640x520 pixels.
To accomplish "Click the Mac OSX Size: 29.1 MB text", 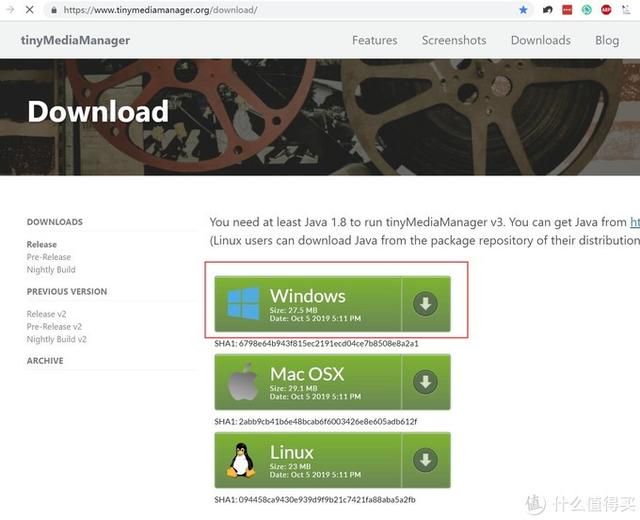I will point(293,388).
